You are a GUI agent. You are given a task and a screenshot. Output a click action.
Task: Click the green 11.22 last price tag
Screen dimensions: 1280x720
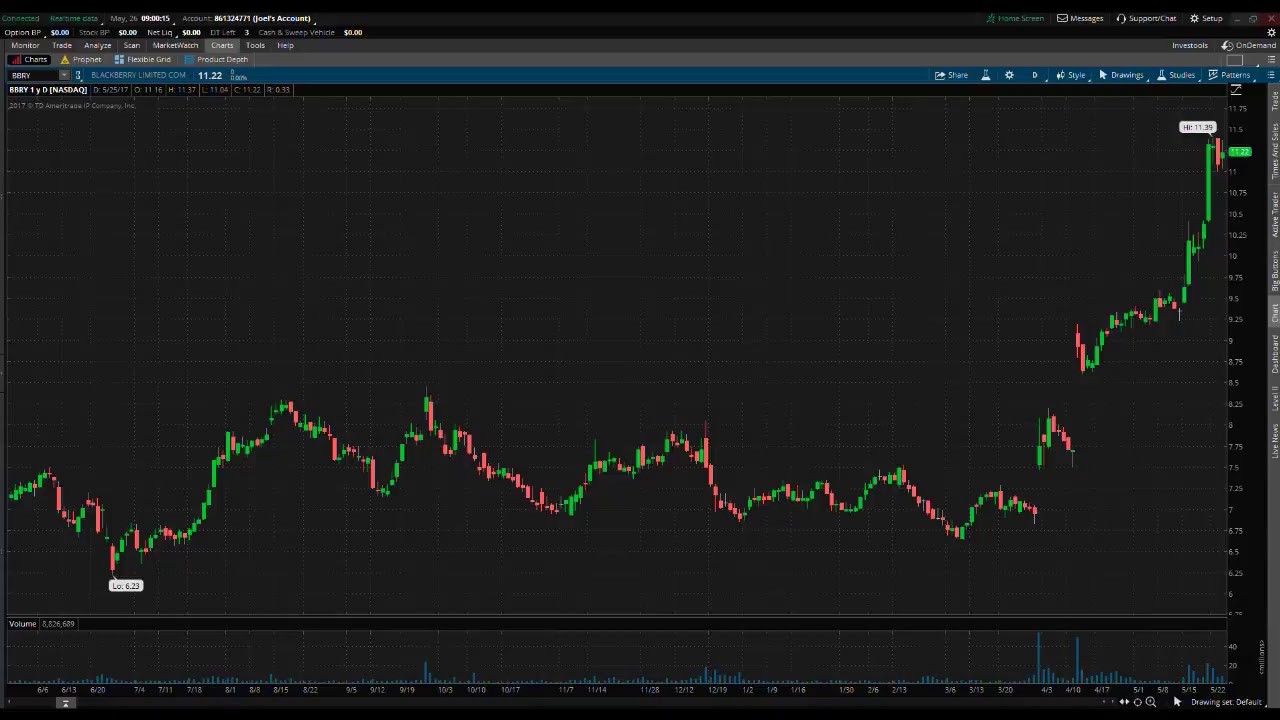click(x=1240, y=152)
